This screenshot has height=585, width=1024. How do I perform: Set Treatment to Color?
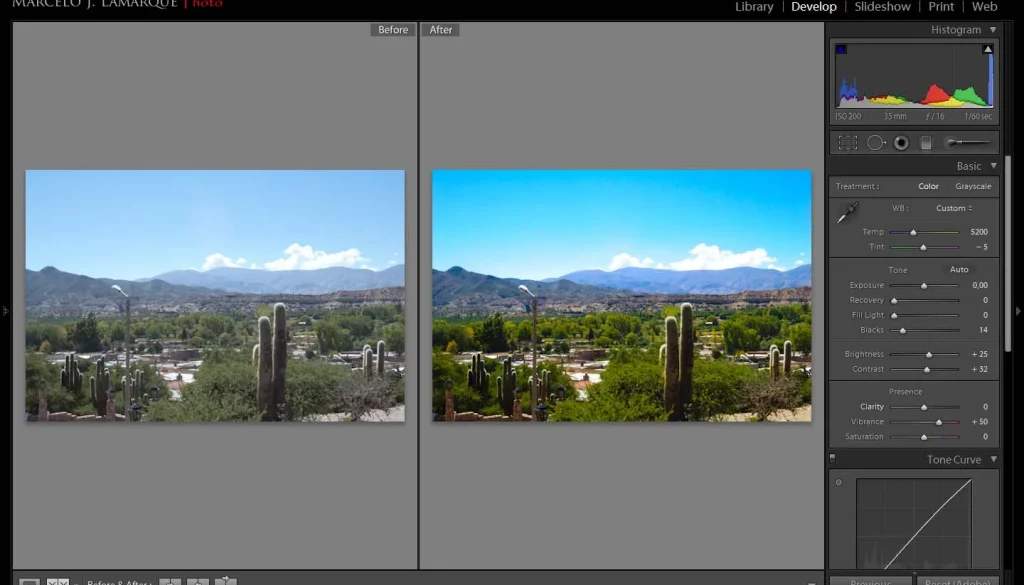[x=928, y=186]
